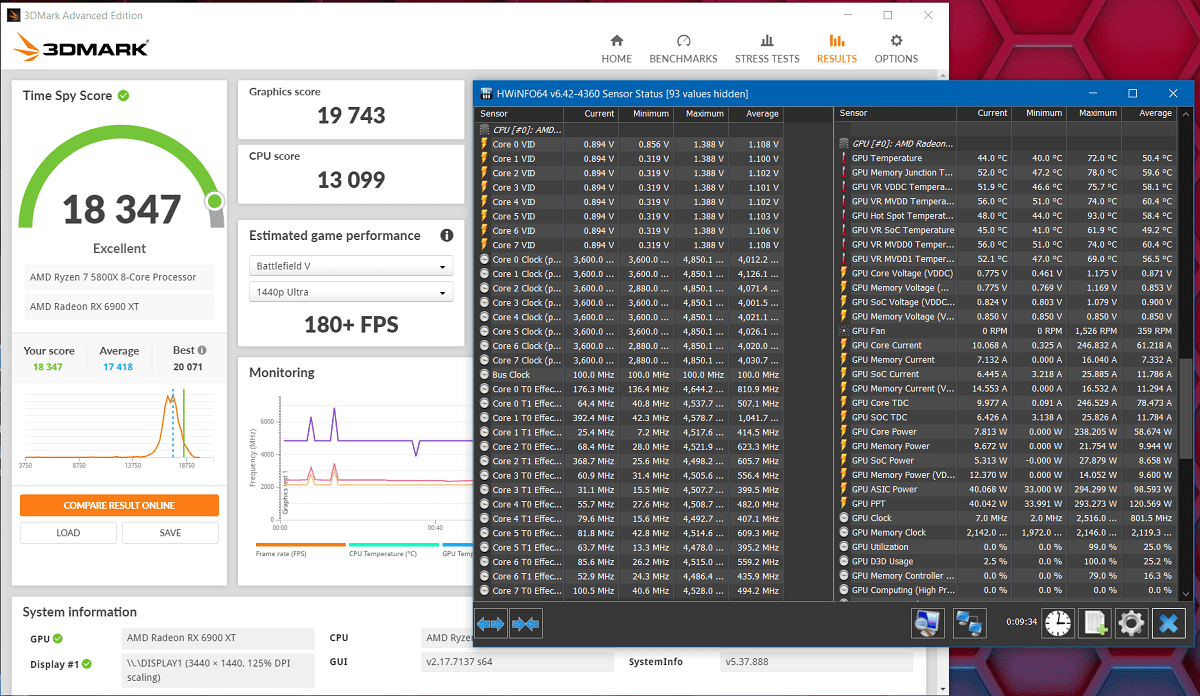
Task: Click the thermometer icon of GPU Temperature row
Action: (x=844, y=158)
